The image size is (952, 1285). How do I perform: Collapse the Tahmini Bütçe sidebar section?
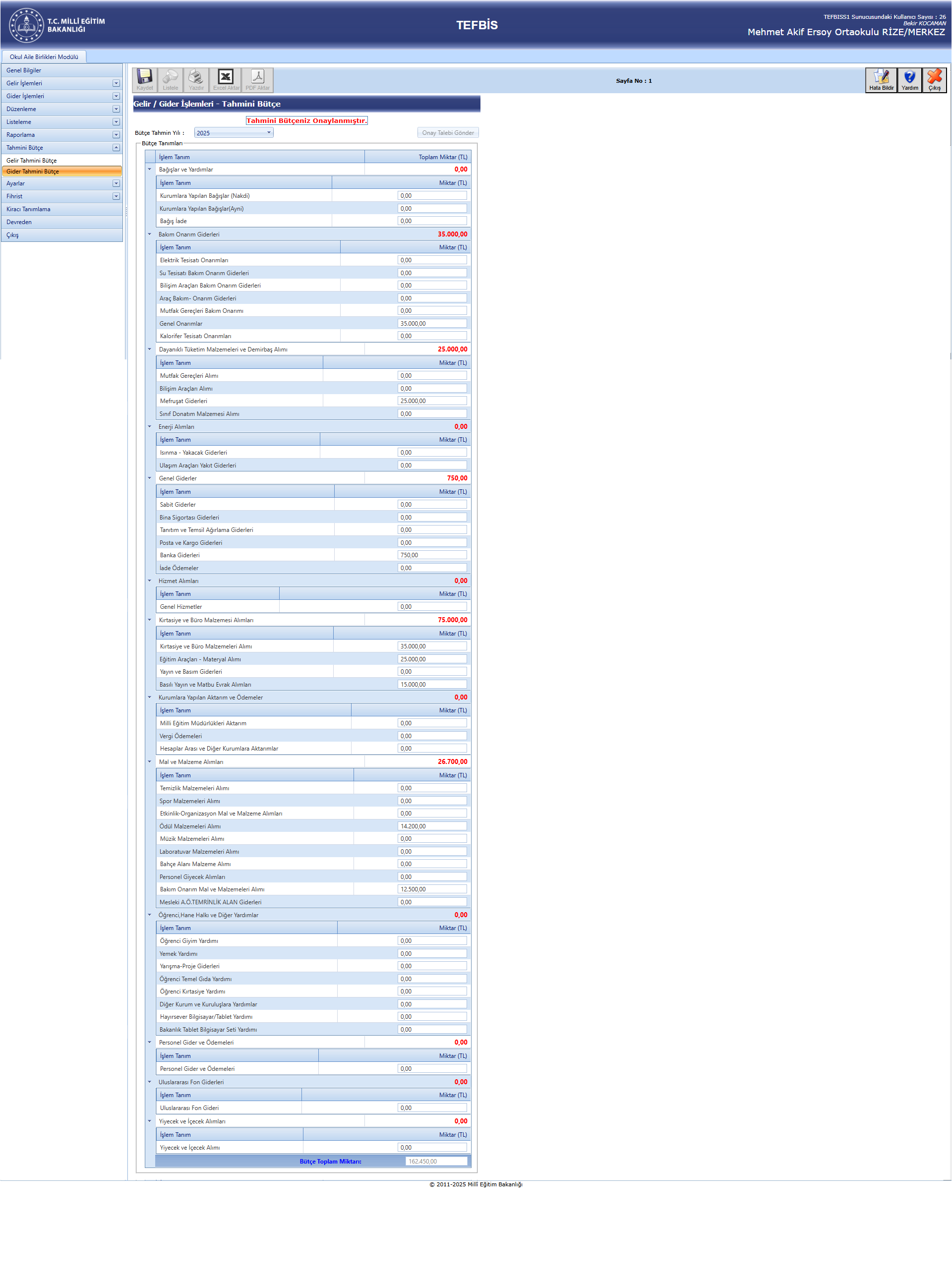pyautogui.click(x=116, y=148)
